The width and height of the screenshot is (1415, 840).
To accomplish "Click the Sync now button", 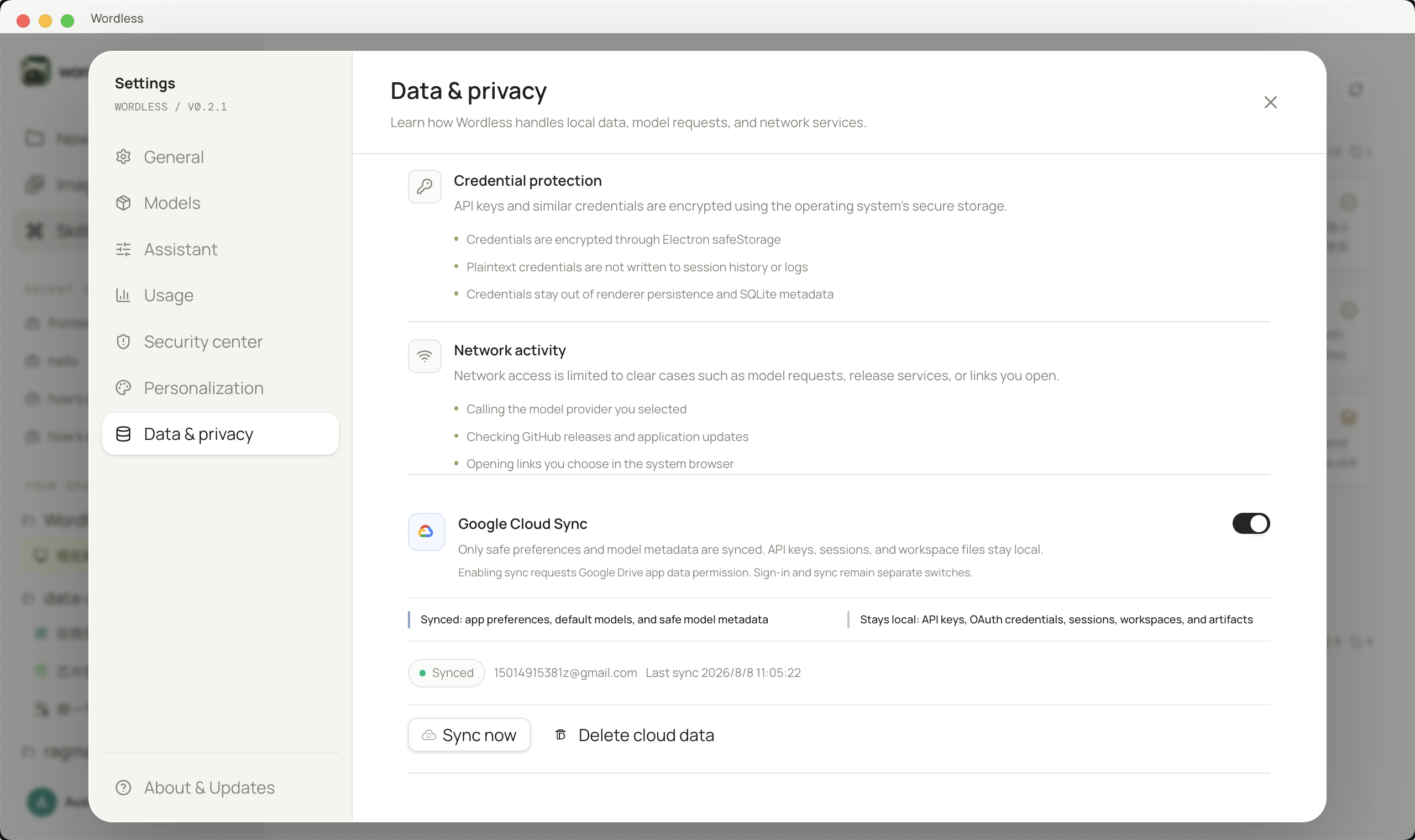I will pyautogui.click(x=469, y=734).
